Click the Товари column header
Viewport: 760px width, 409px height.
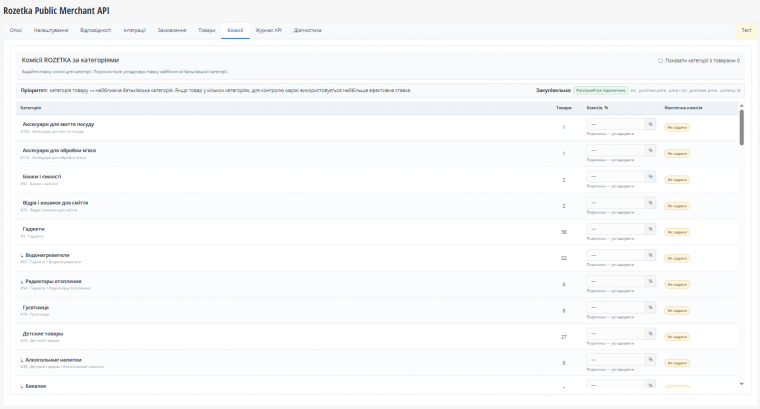[564, 108]
